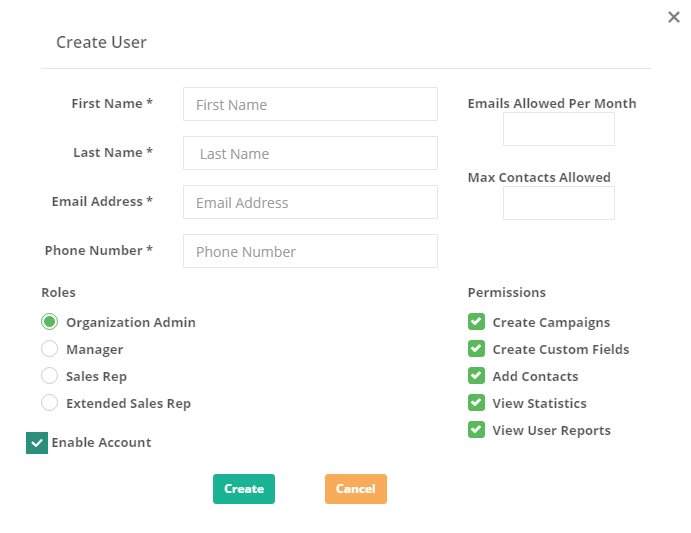Click the Email Address field
Viewport: 691px width, 533px height.
(310, 202)
